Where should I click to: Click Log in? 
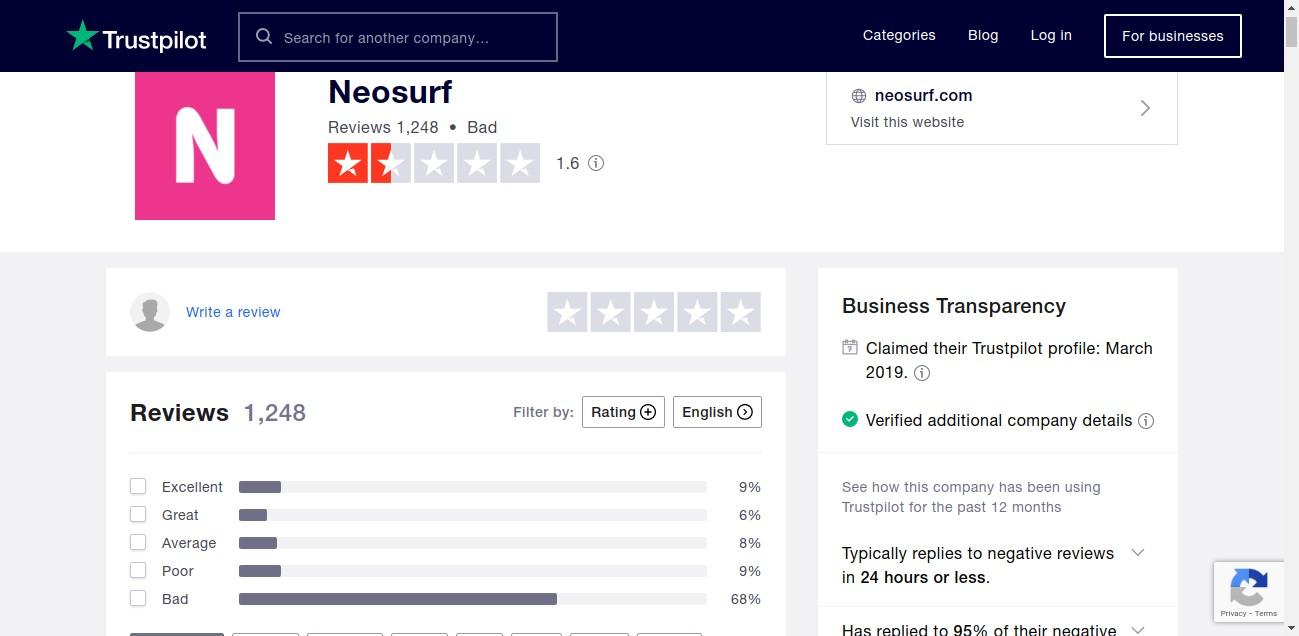click(1051, 35)
